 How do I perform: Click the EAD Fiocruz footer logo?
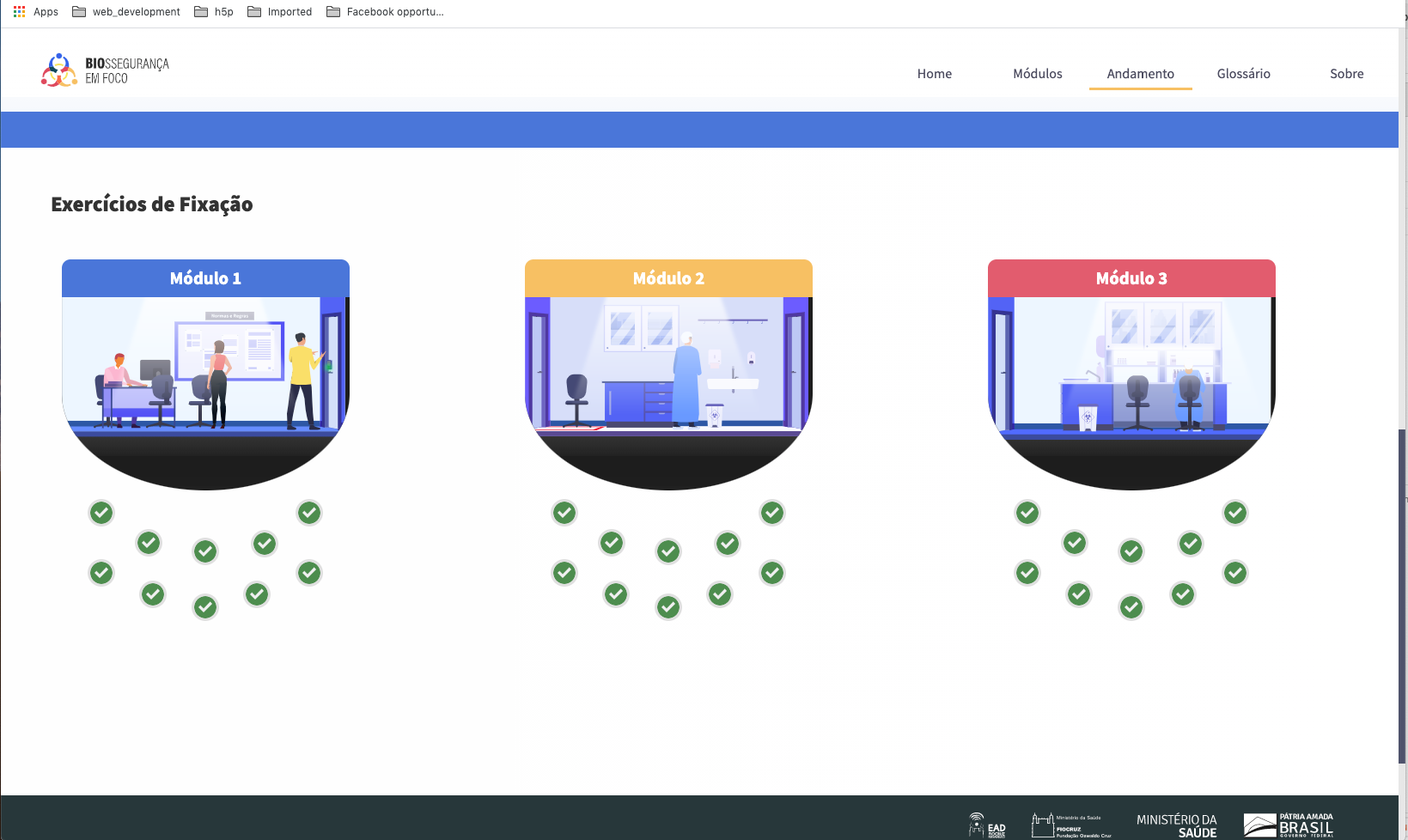tap(987, 825)
